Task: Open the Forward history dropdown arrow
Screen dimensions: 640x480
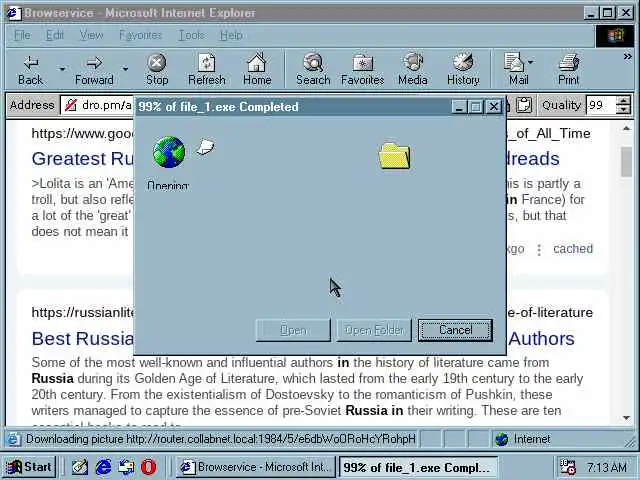Action: coord(125,69)
